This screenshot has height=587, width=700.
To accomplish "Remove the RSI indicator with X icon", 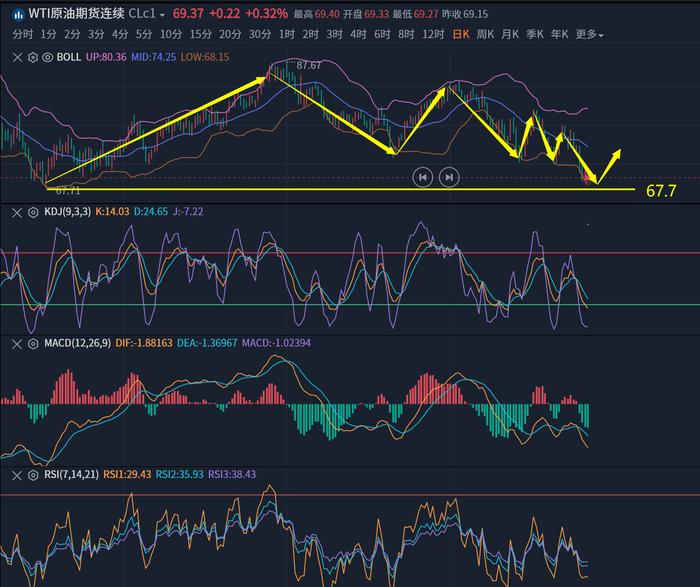I will coord(17,475).
